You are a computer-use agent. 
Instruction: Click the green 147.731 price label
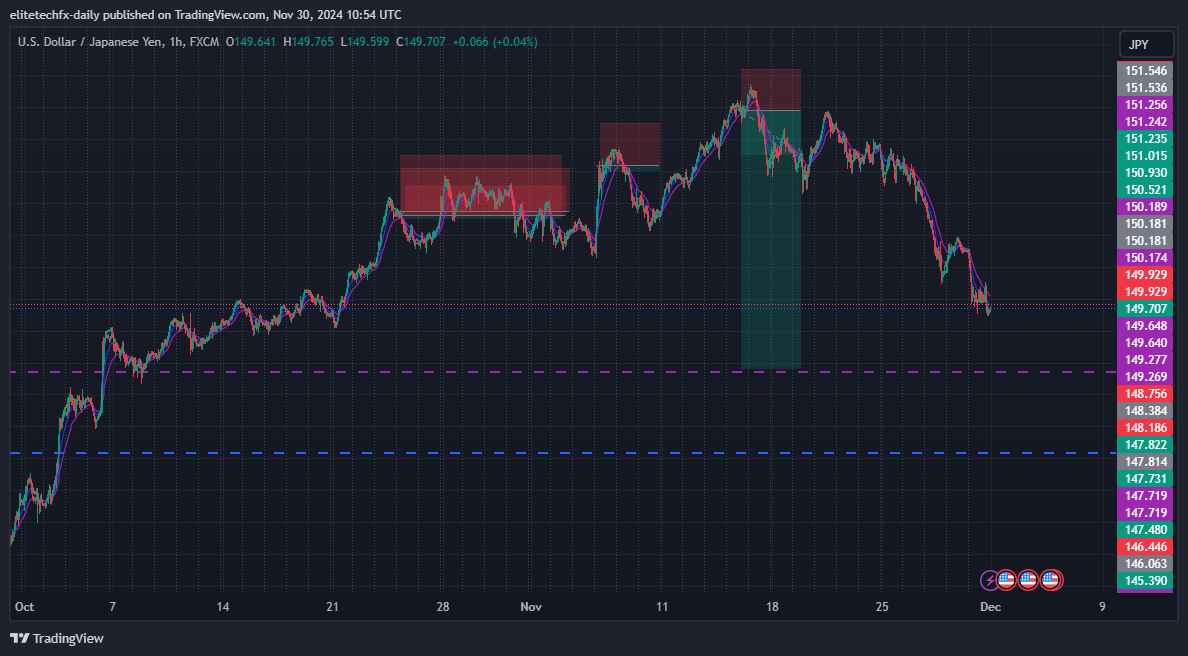click(x=1145, y=479)
